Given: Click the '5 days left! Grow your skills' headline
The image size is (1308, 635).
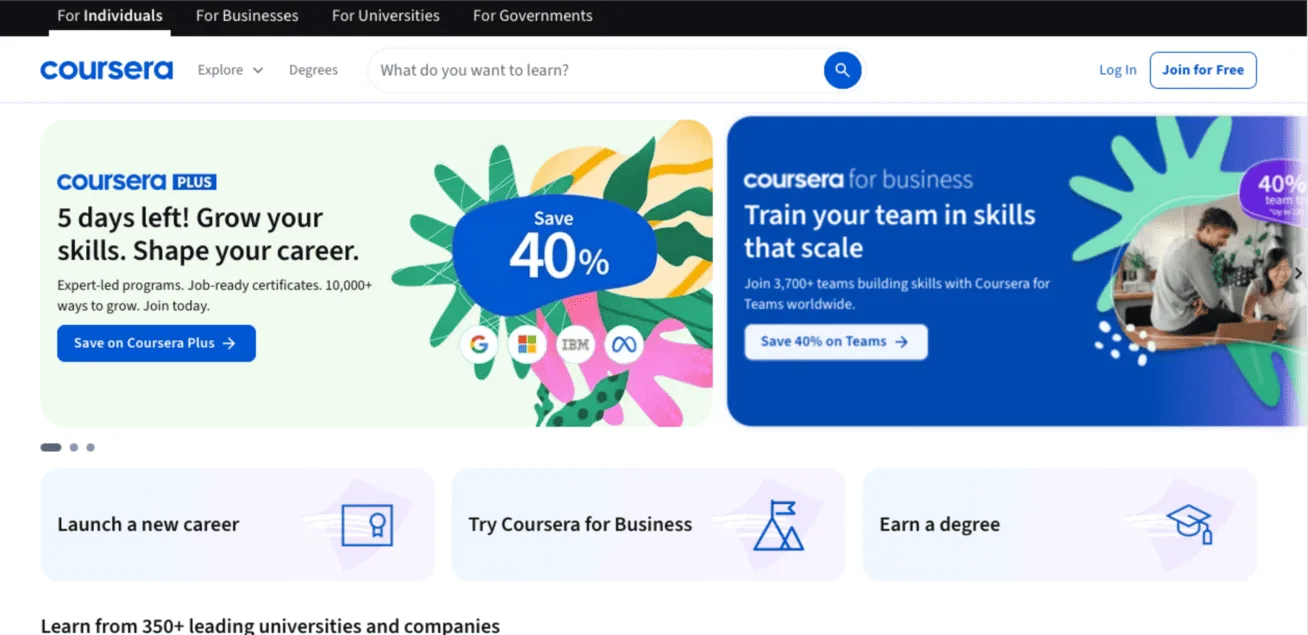Looking at the screenshot, I should point(208,234).
